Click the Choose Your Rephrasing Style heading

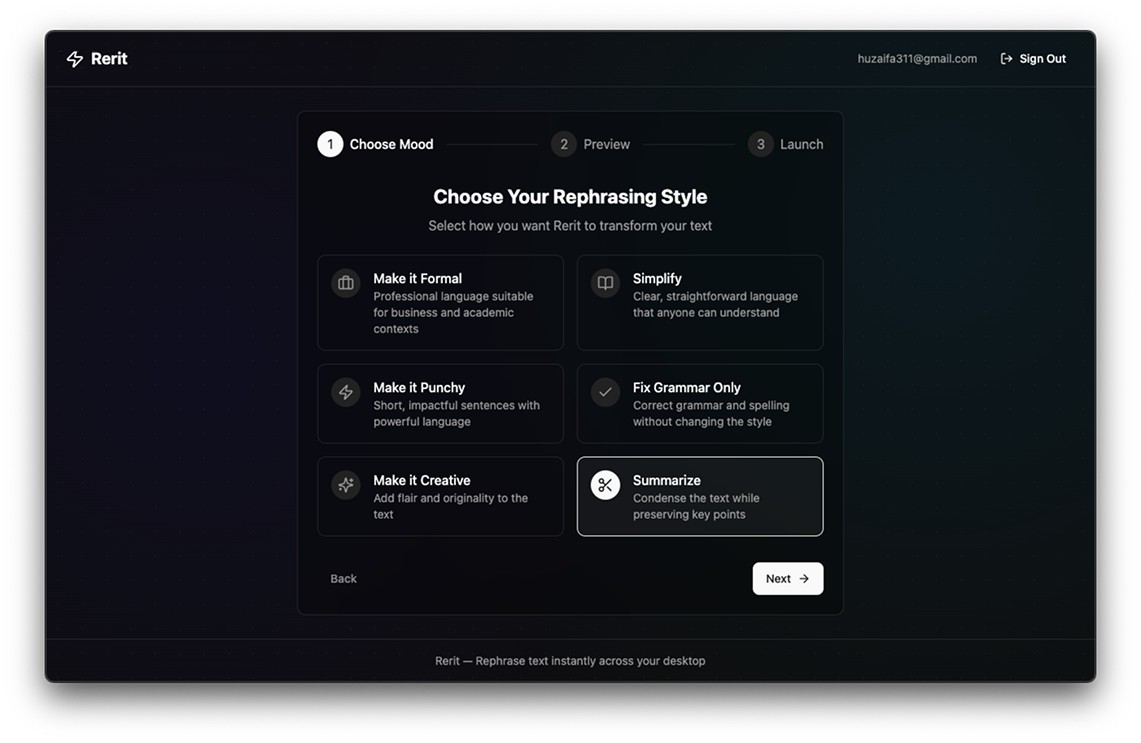click(x=570, y=196)
